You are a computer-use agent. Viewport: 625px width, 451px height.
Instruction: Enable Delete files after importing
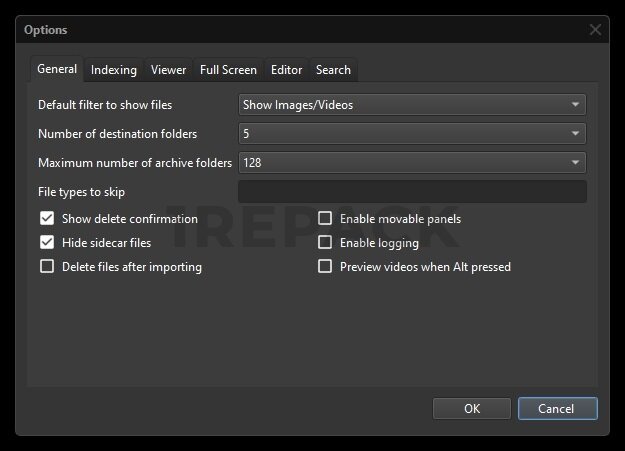tap(47, 267)
